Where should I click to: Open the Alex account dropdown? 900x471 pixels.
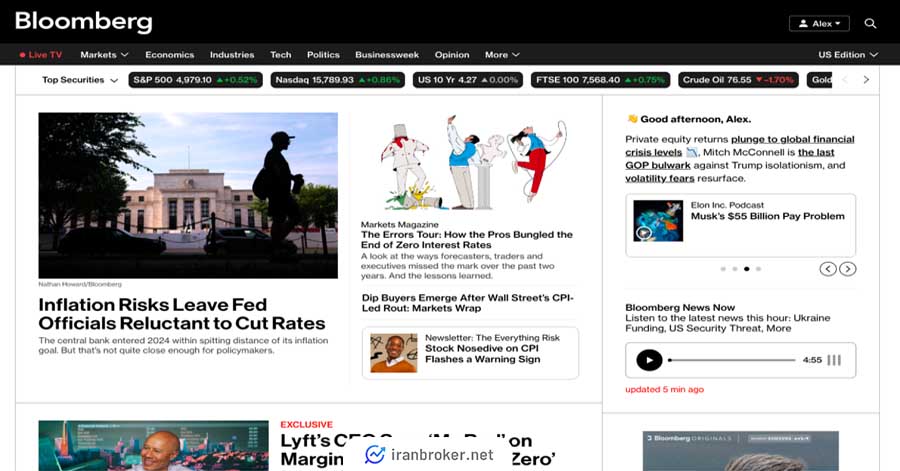[x=819, y=24]
